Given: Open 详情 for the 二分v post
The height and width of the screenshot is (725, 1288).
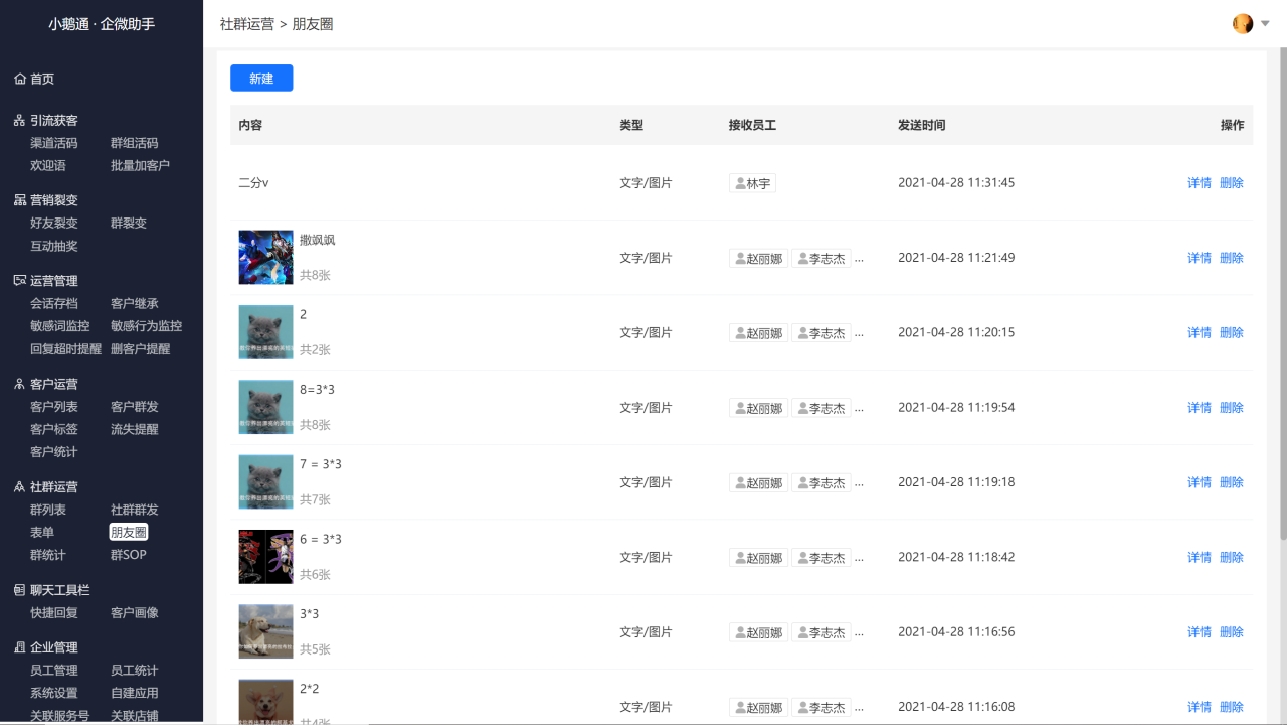Looking at the screenshot, I should click(x=1199, y=183).
